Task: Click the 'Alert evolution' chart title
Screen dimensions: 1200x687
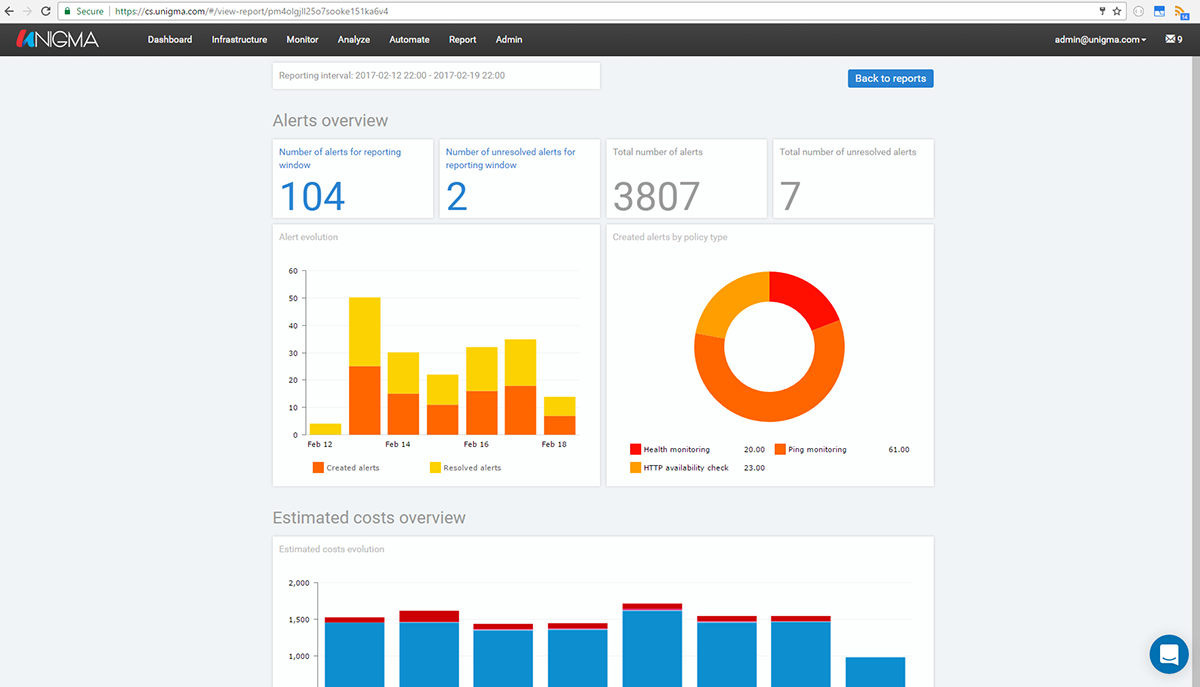Action: tap(308, 237)
